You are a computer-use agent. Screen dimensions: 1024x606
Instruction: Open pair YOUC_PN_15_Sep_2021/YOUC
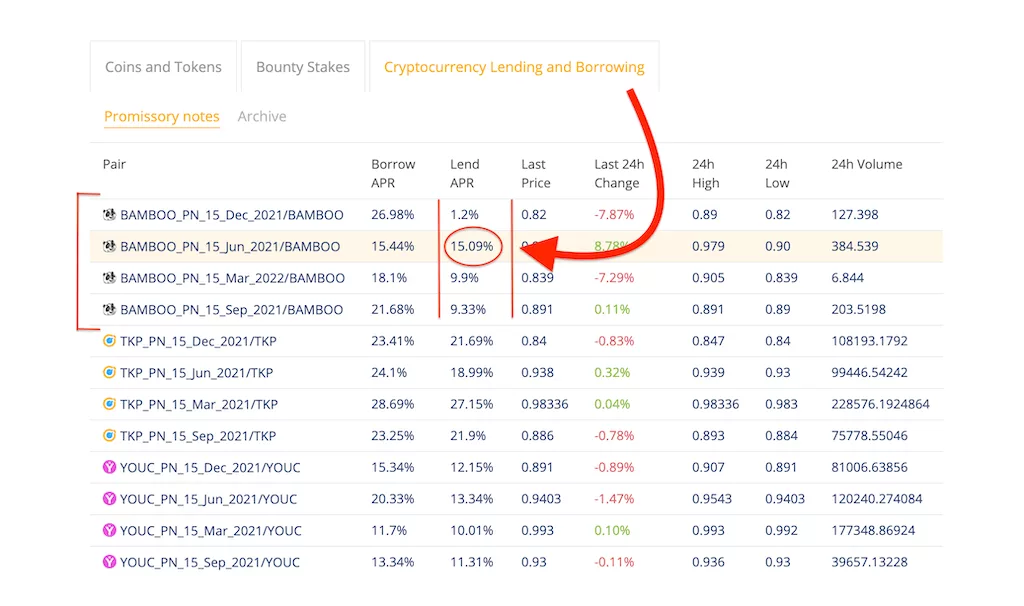210,562
